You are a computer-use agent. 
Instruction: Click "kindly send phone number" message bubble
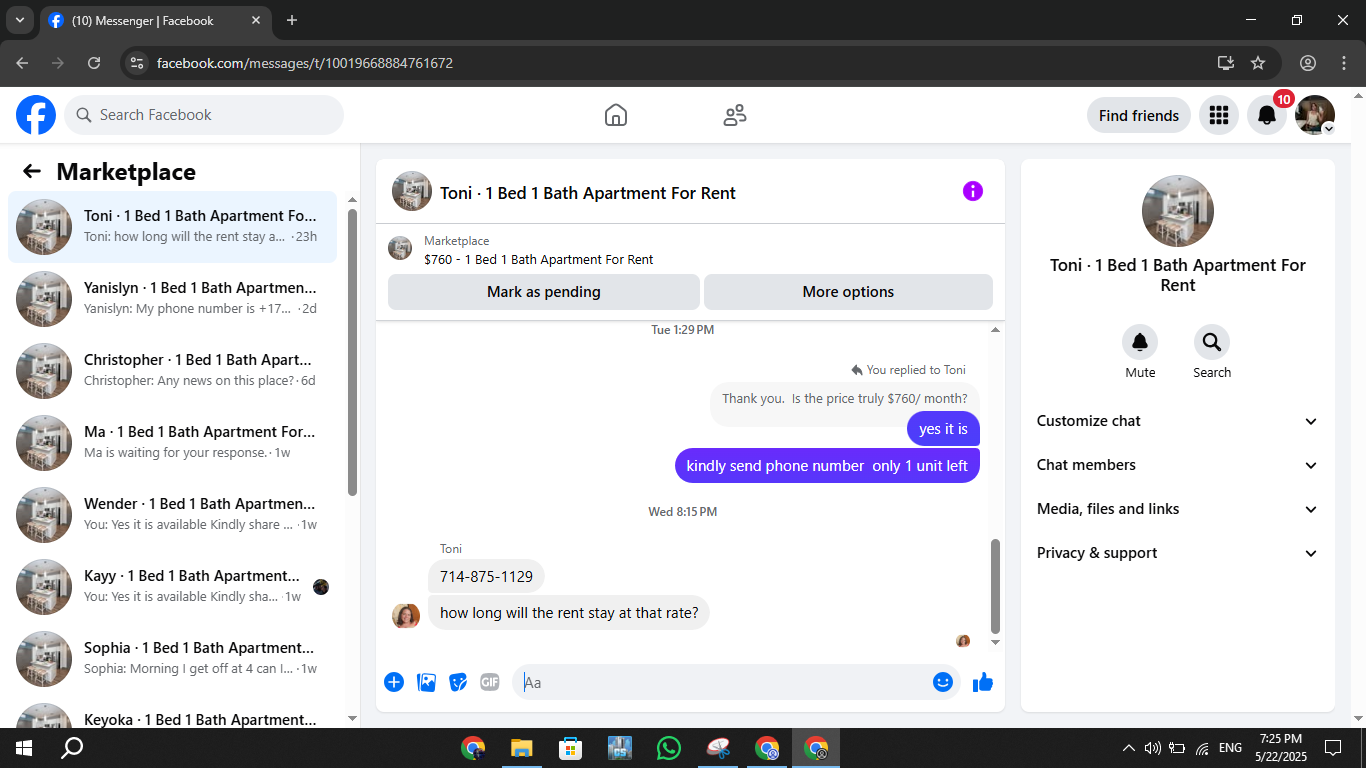pos(827,466)
